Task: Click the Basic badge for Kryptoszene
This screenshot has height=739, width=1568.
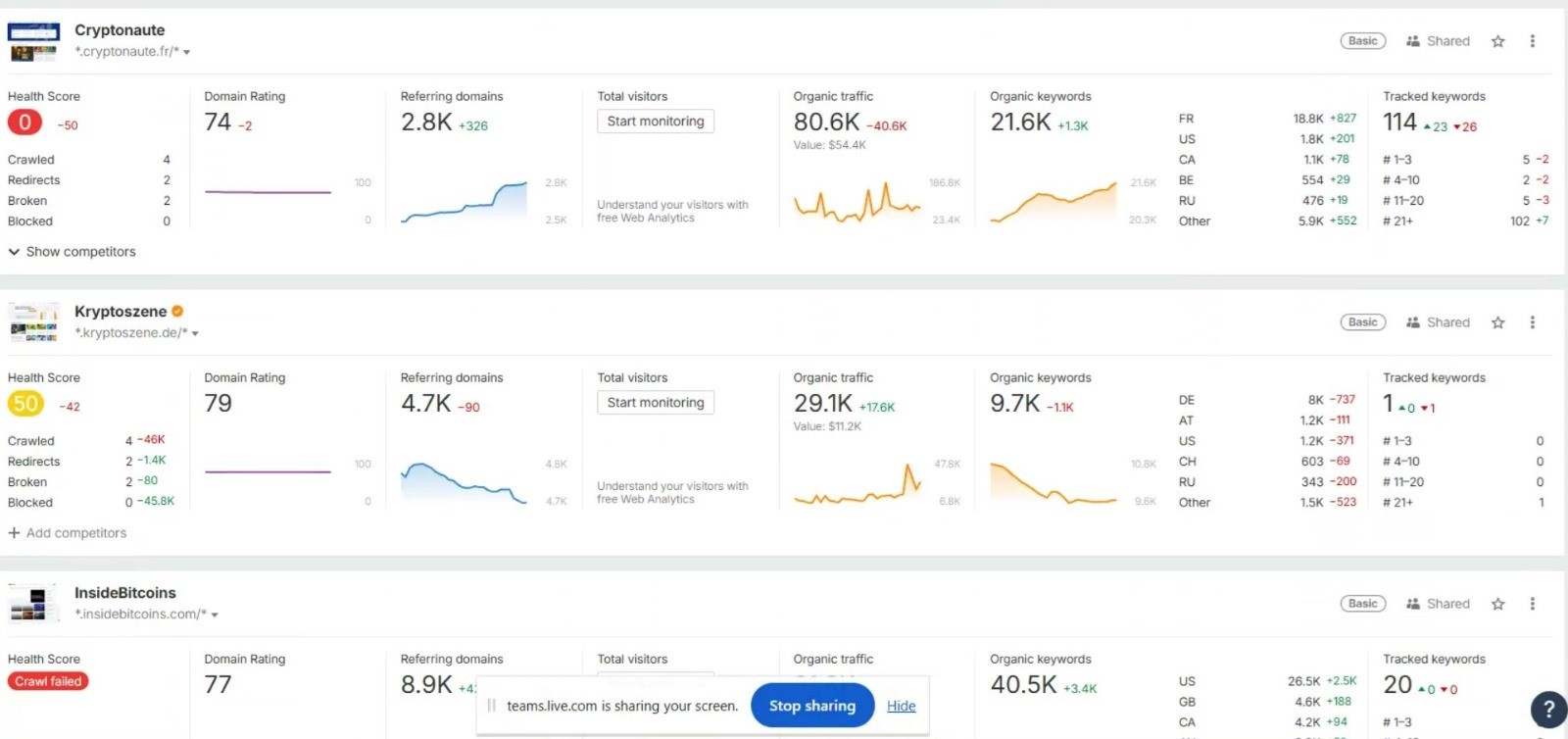Action: [x=1363, y=322]
